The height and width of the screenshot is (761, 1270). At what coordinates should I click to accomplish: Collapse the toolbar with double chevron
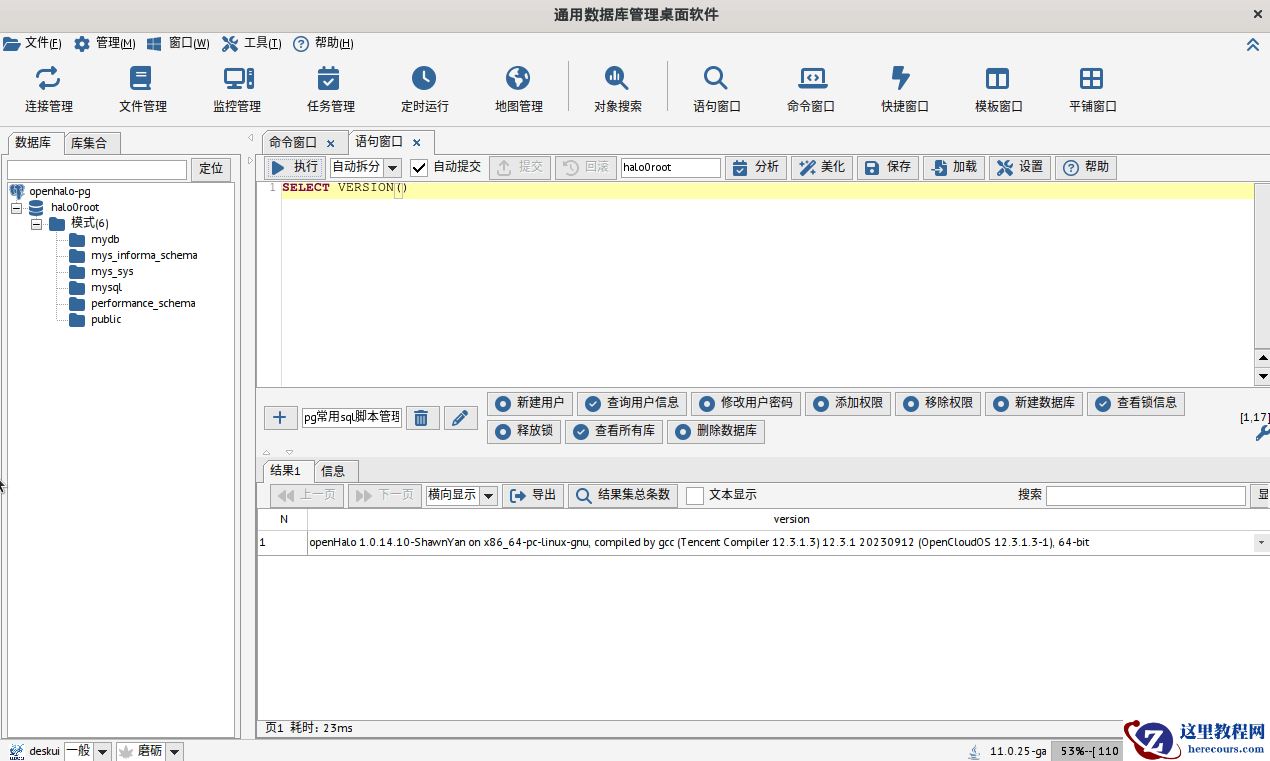(x=1252, y=44)
